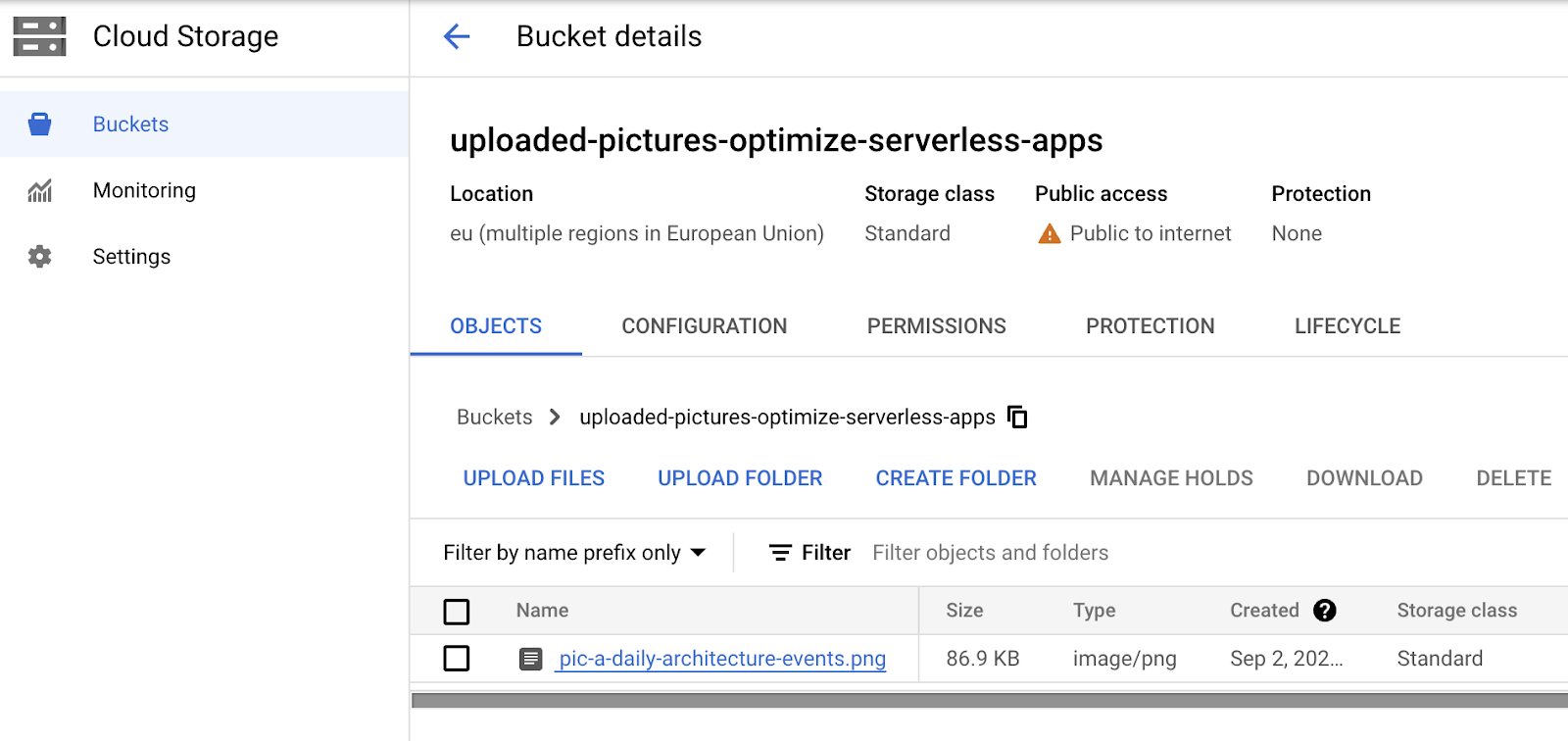Click the Settings gear icon
The image size is (1568, 741).
[39, 257]
